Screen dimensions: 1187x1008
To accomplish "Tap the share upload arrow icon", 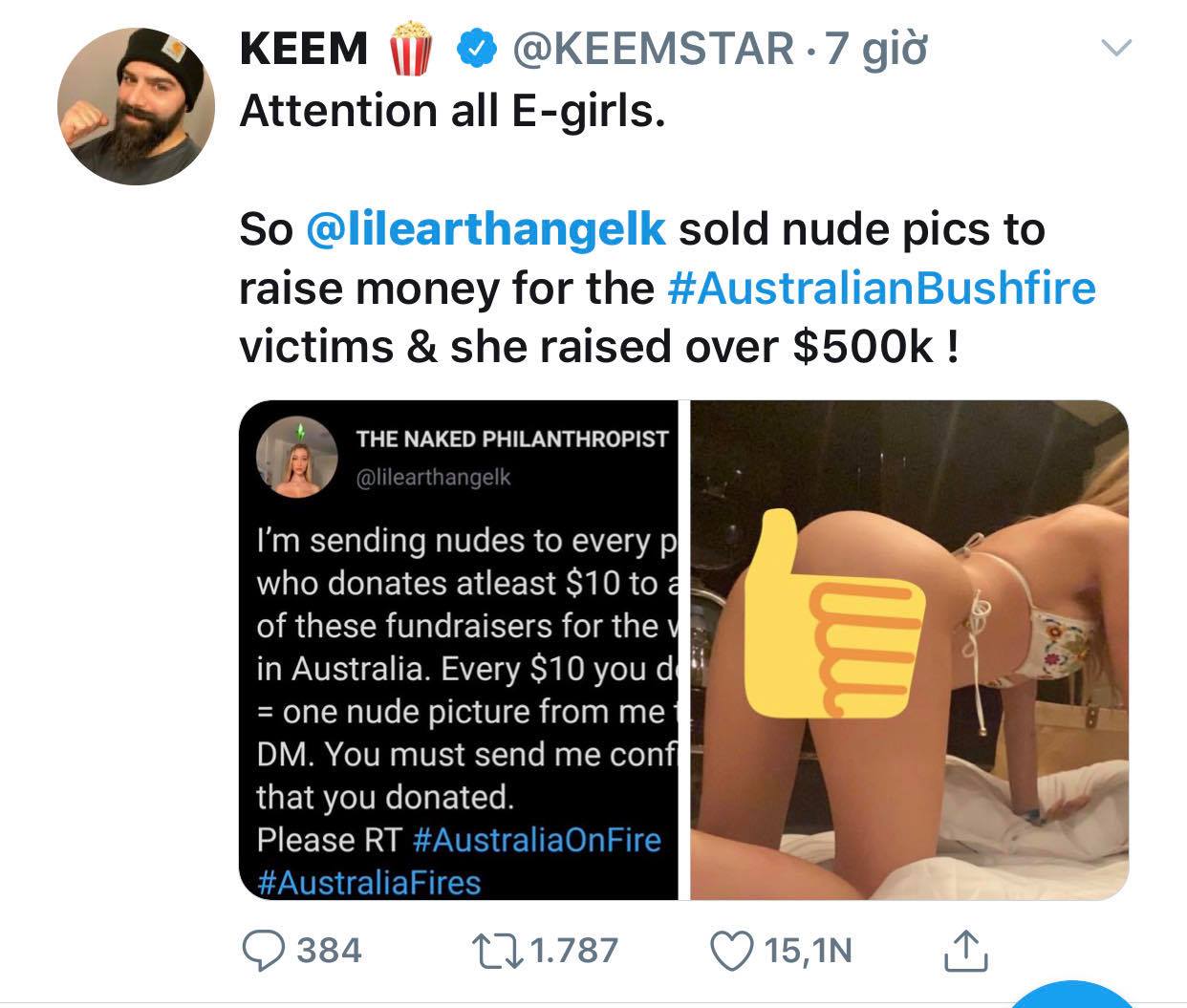I will [x=962, y=948].
